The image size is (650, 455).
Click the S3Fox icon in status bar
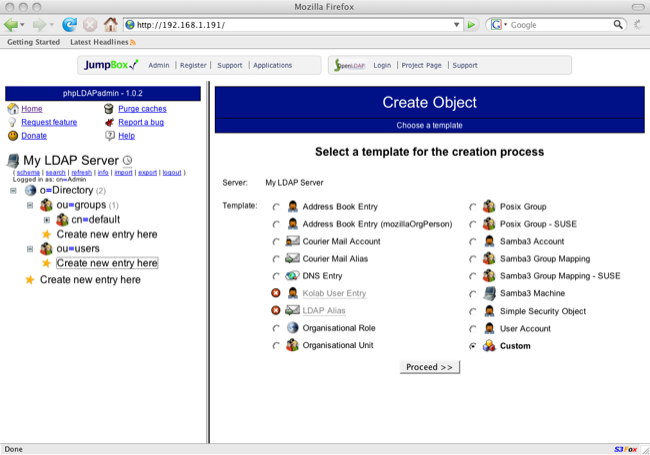click(626, 449)
